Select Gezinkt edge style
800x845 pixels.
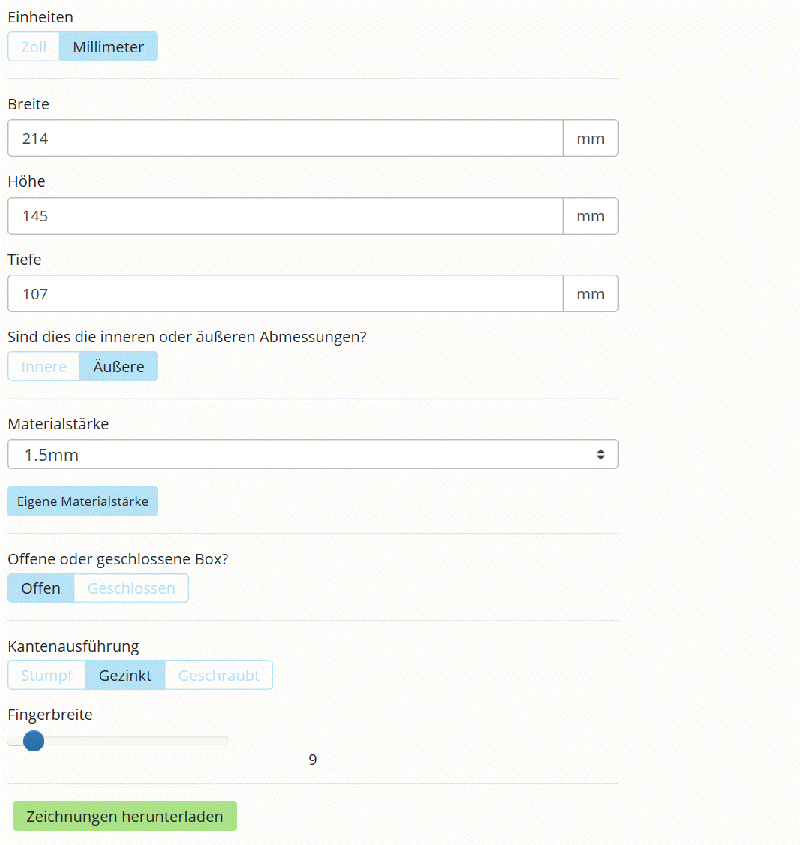(x=125, y=676)
